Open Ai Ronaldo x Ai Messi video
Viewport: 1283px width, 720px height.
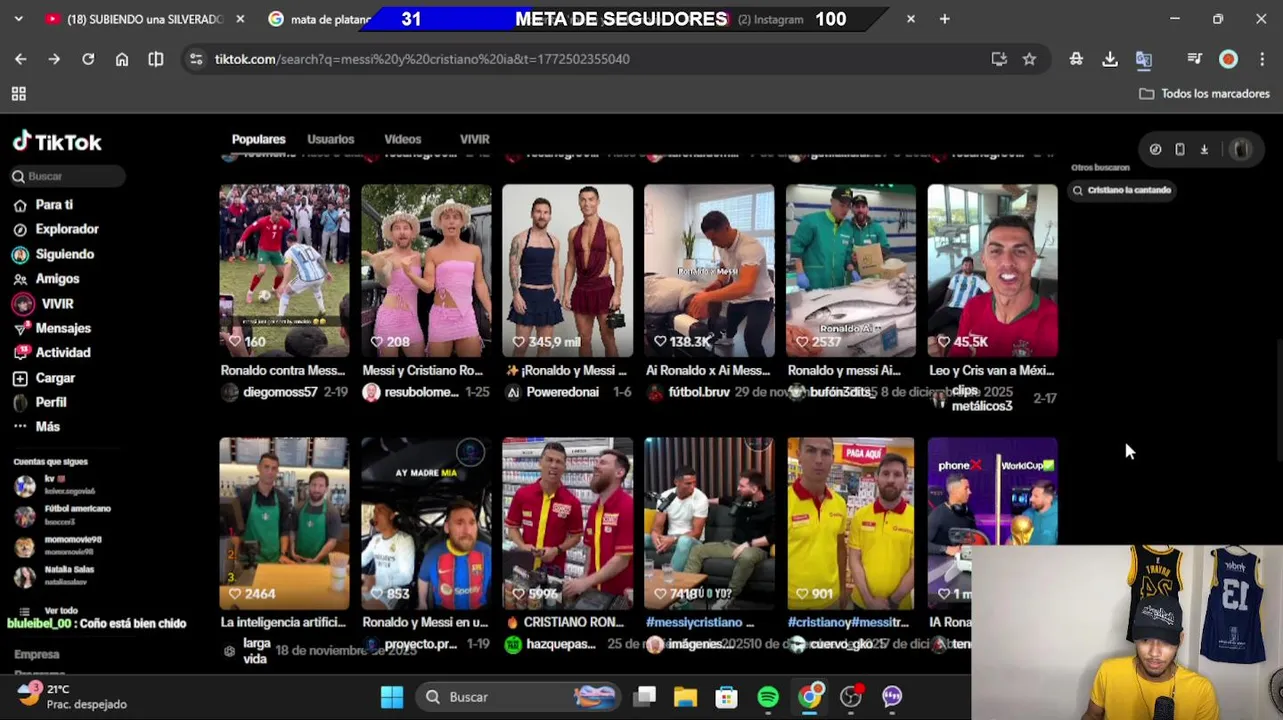click(x=709, y=270)
